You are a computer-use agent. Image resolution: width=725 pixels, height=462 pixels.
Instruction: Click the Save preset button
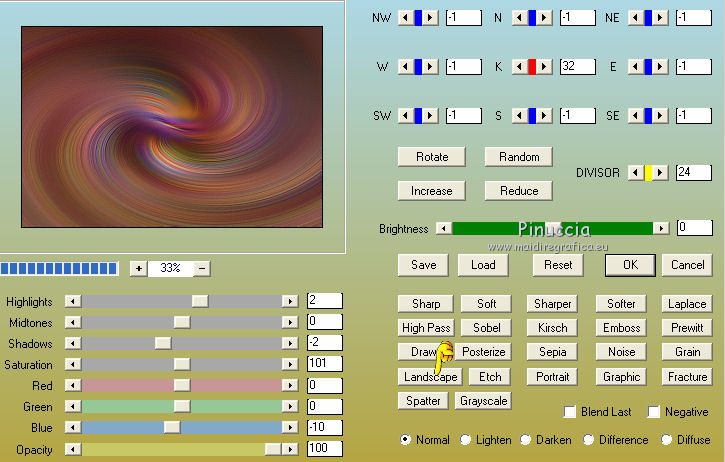point(424,265)
